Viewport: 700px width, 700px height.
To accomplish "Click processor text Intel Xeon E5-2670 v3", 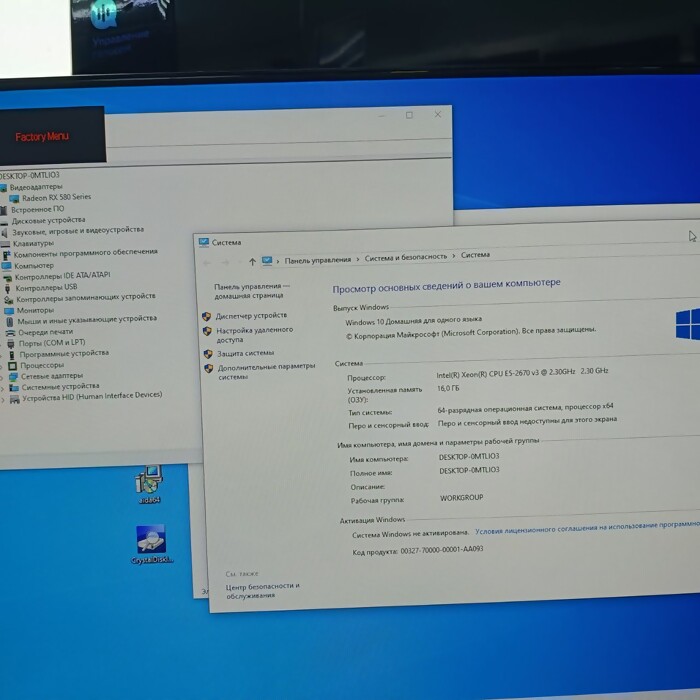I will (522, 373).
